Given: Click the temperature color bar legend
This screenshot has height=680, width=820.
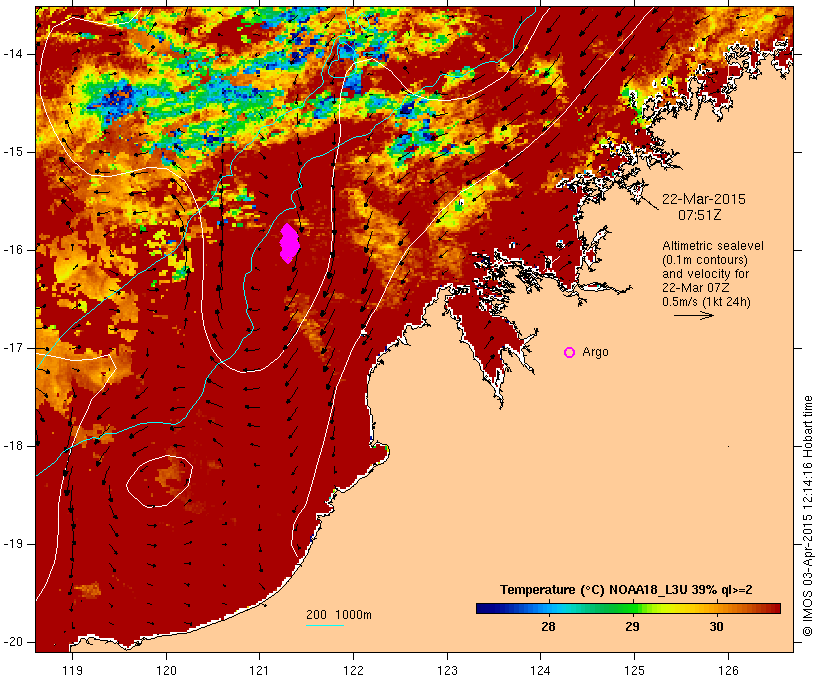Looking at the screenshot, I should 628,608.
